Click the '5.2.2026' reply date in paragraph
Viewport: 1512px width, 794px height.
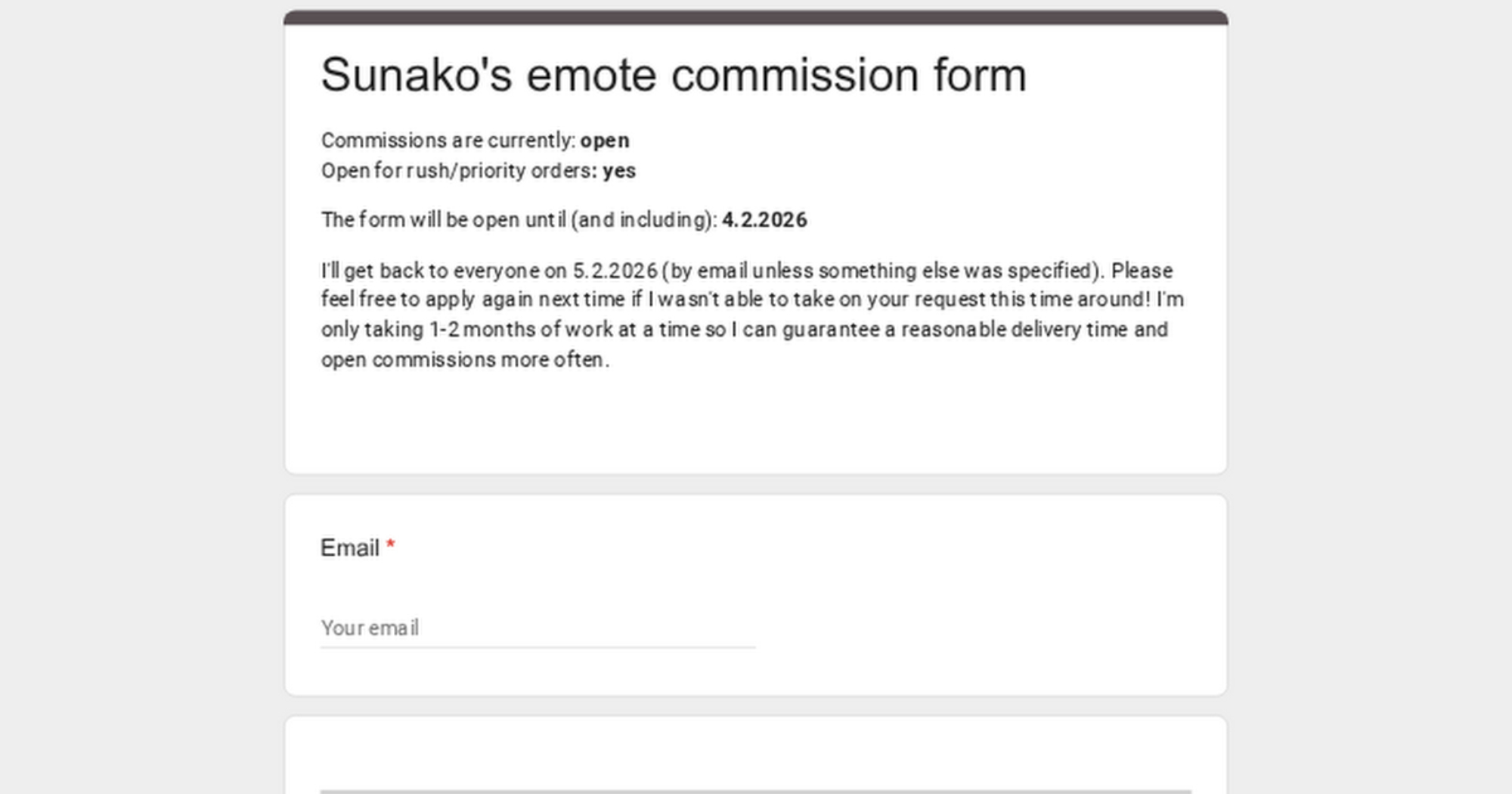[x=615, y=271]
